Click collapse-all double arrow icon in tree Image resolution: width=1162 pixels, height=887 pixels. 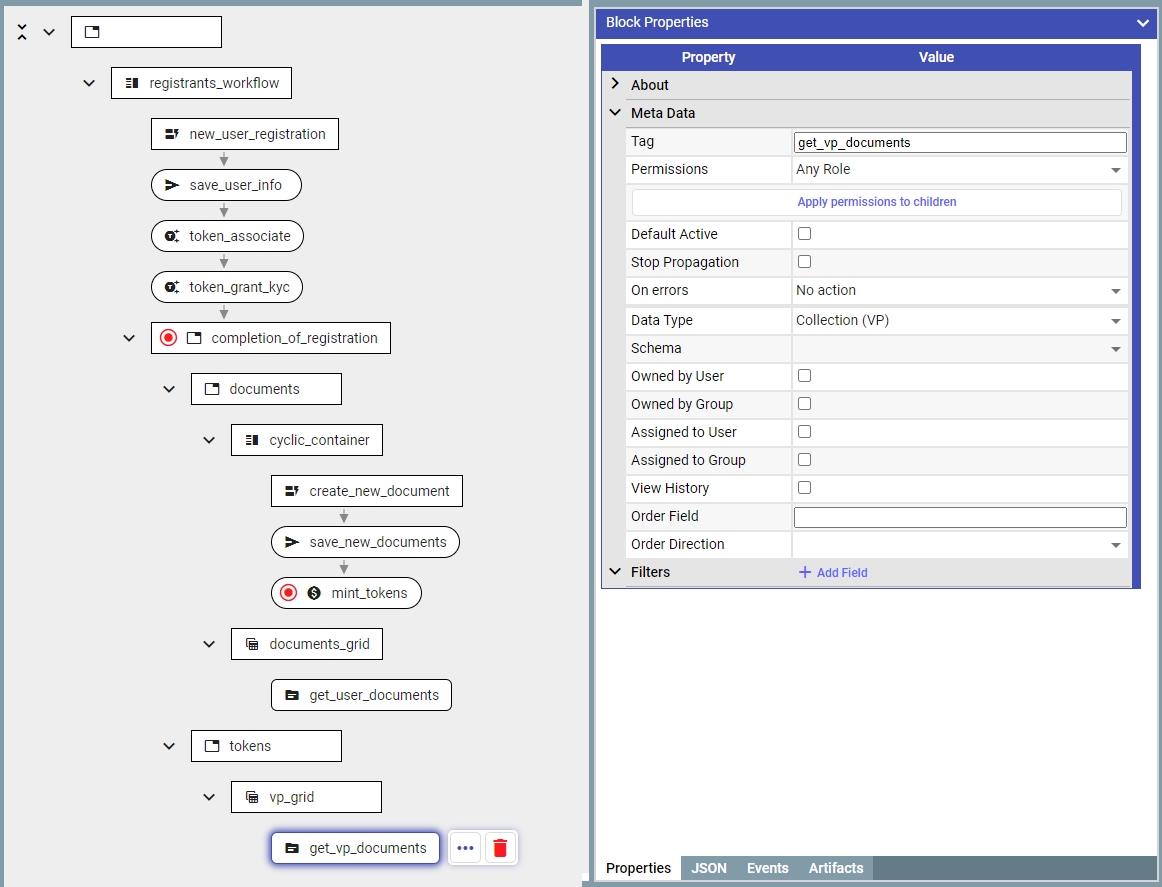tap(23, 32)
